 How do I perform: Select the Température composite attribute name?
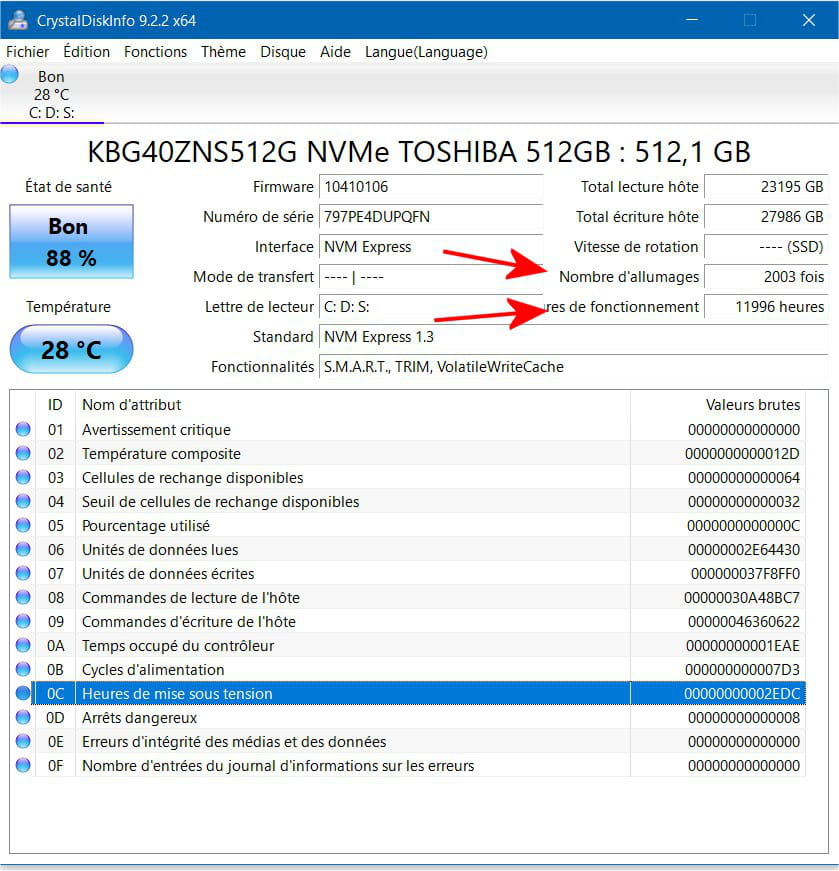point(161,454)
